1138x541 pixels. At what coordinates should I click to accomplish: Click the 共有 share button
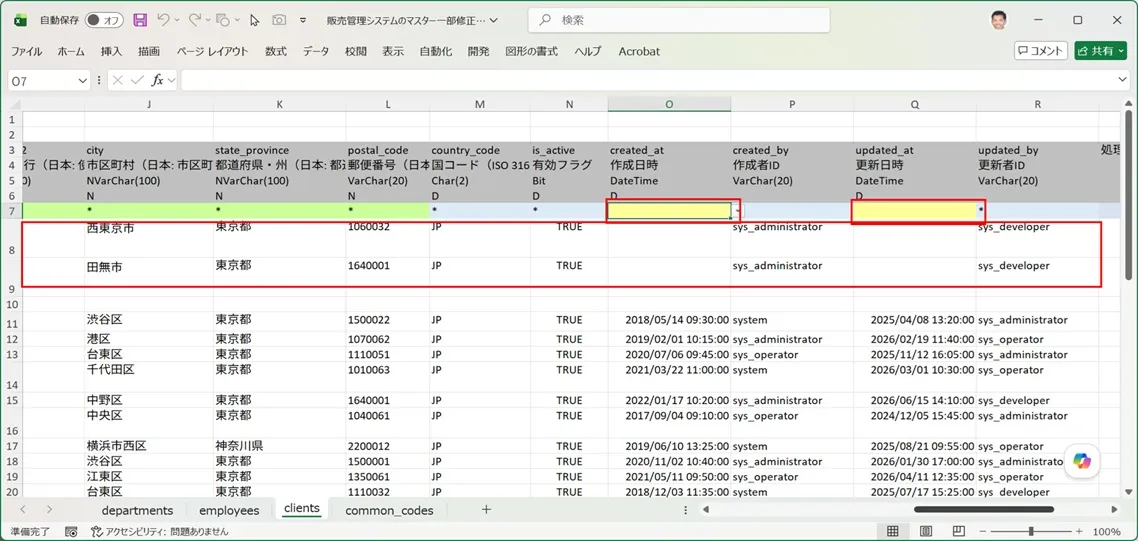pyautogui.click(x=1101, y=51)
